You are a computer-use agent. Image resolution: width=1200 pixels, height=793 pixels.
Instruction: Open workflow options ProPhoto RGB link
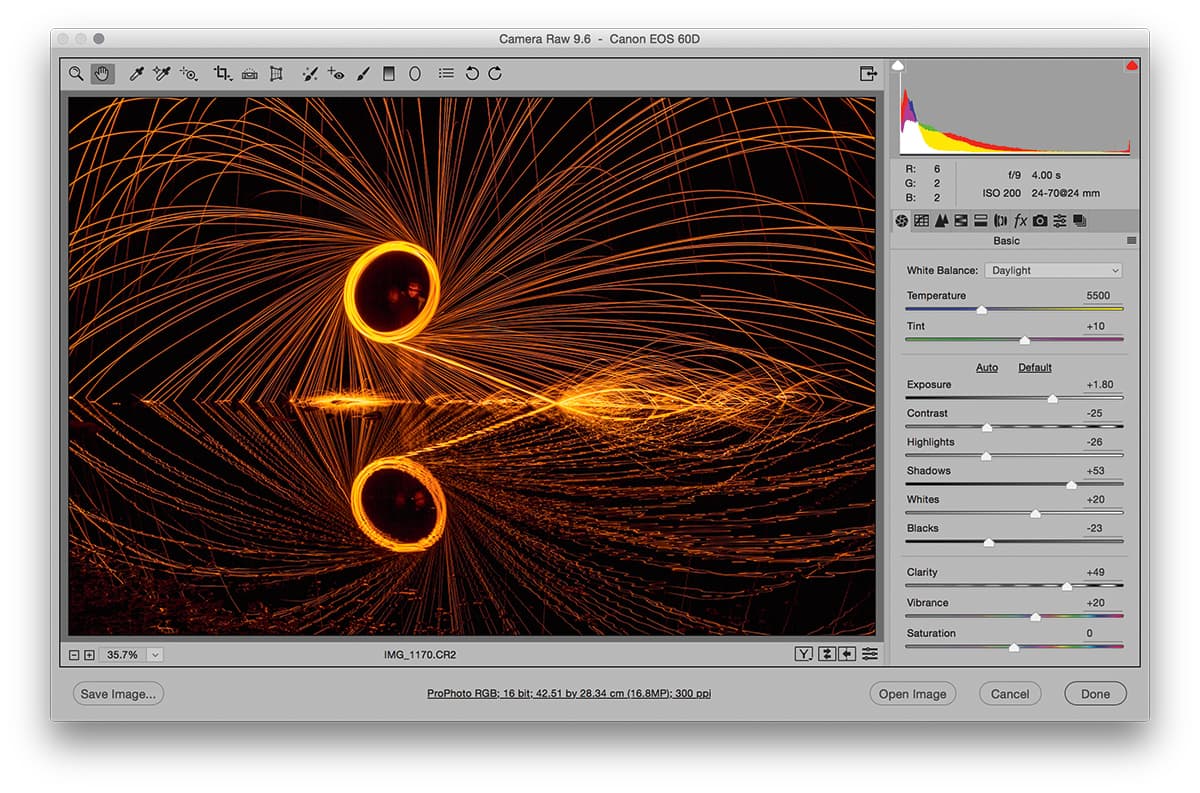(569, 693)
